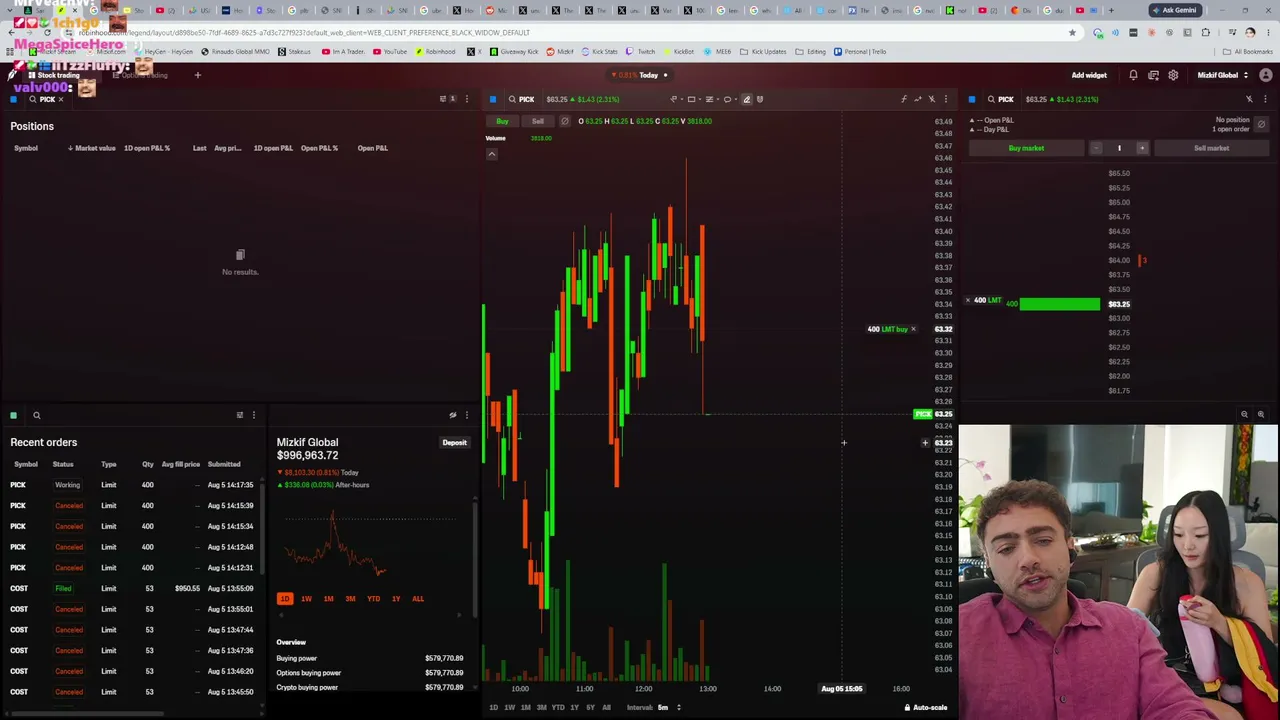Viewport: 1280px width, 720px height.
Task: Click the order quantity input field
Action: [1119, 148]
